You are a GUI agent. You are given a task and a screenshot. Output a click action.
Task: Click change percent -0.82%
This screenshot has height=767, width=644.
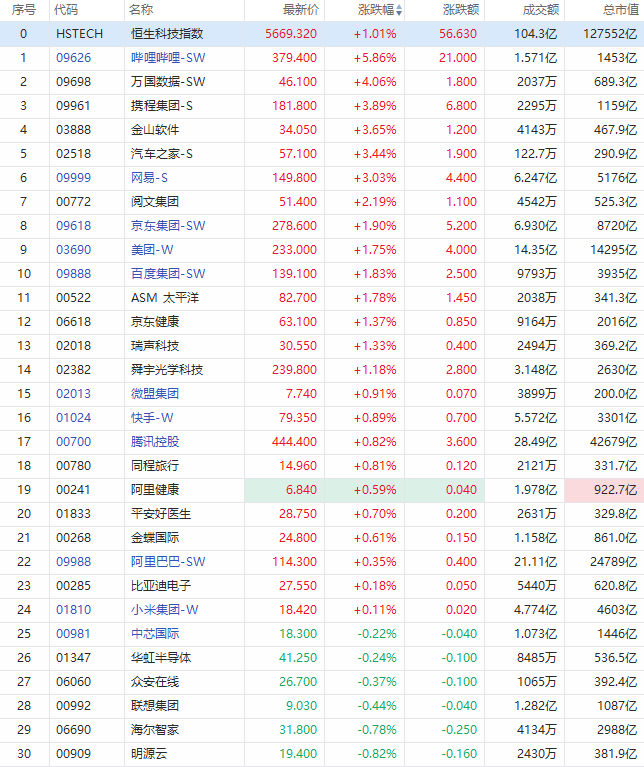pyautogui.click(x=377, y=753)
